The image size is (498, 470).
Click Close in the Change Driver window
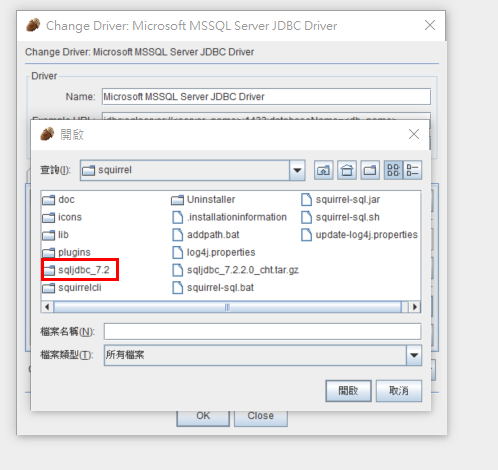(261, 417)
